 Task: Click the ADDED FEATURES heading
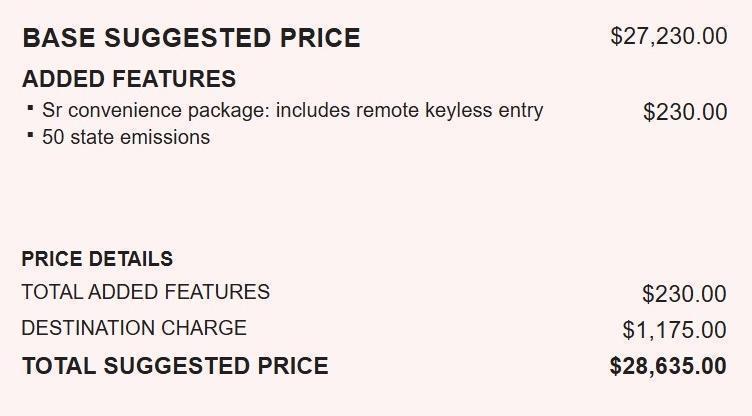(129, 79)
